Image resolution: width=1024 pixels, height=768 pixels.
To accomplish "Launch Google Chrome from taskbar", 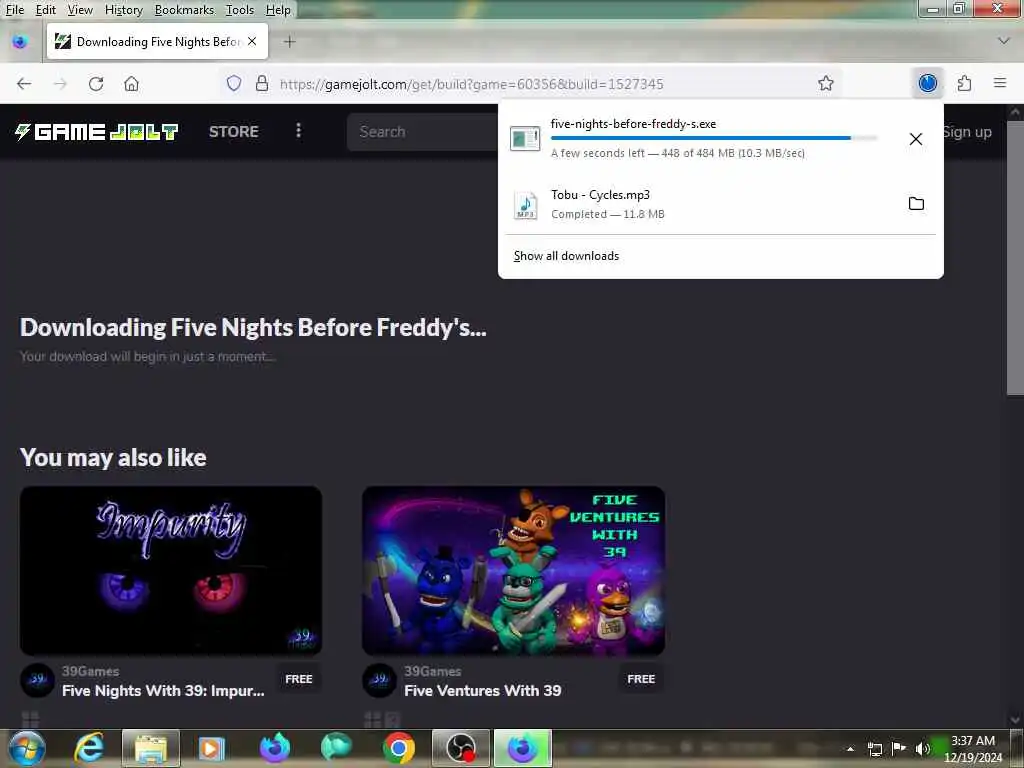I will (x=398, y=748).
